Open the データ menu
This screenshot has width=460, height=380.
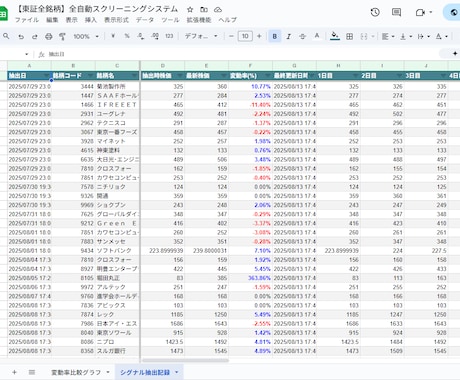tap(145, 20)
